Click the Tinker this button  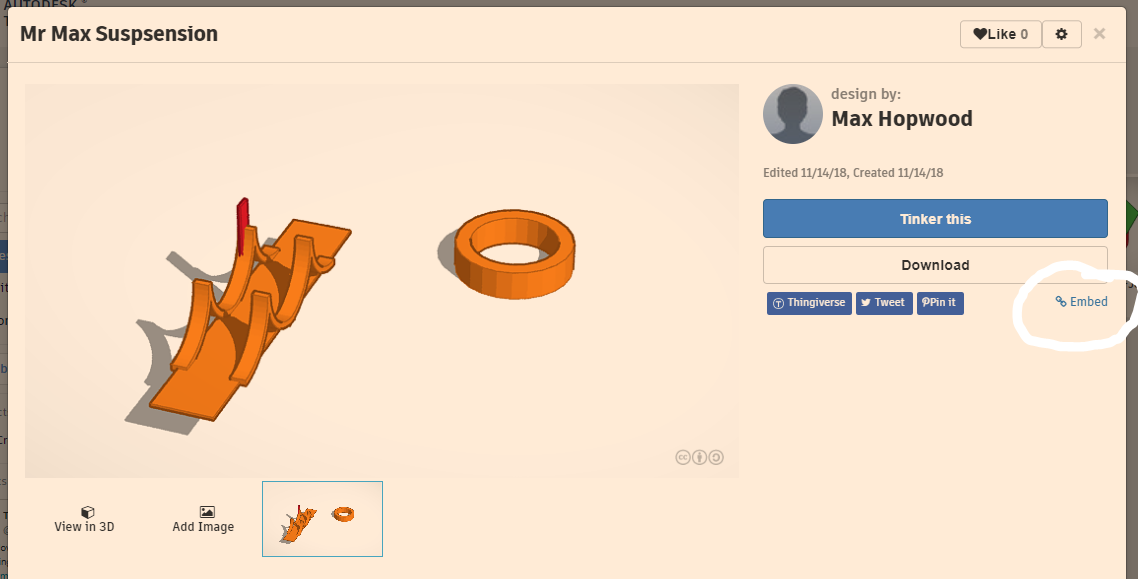pos(935,219)
